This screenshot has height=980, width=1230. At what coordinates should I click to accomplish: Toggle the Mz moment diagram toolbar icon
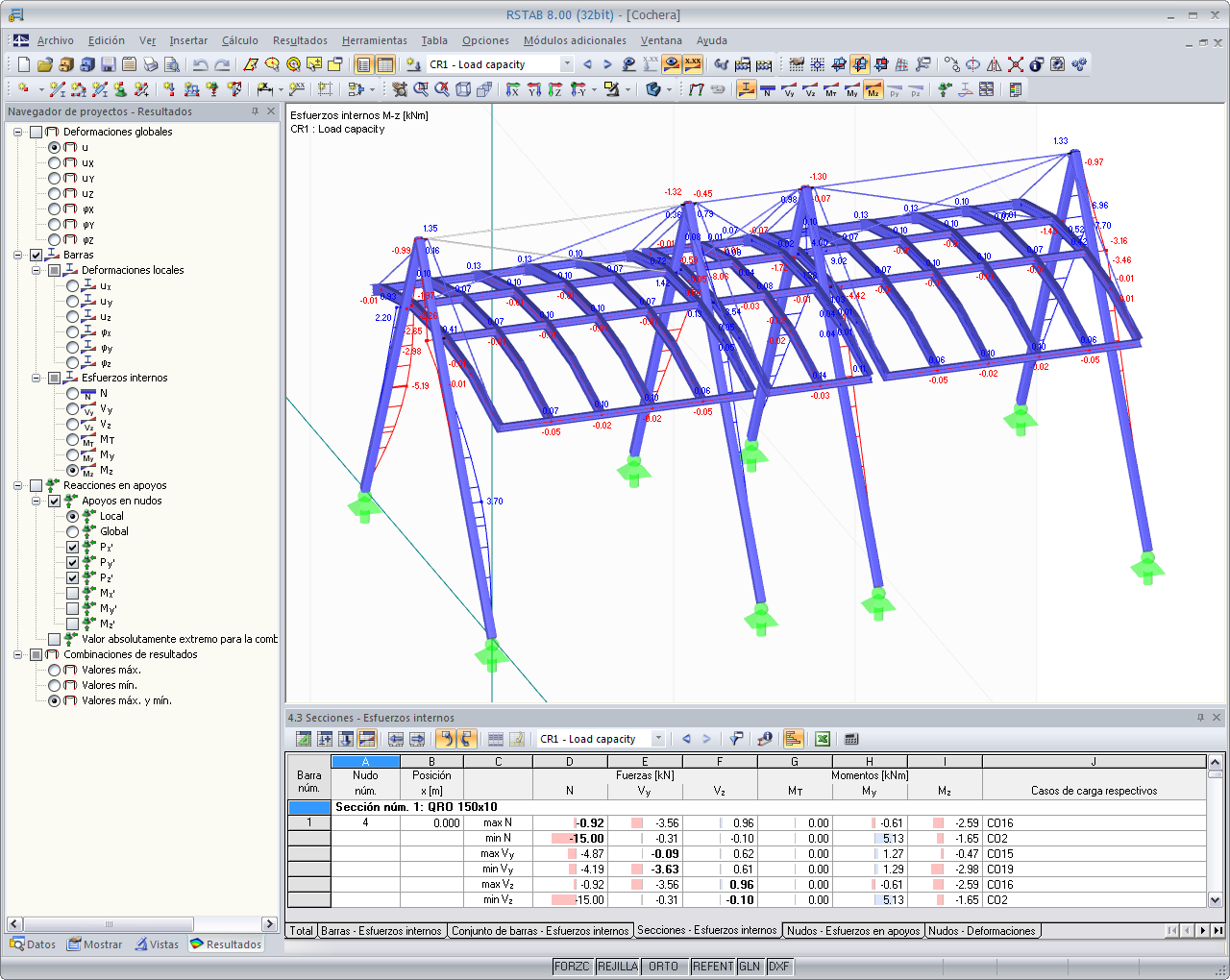(x=873, y=89)
